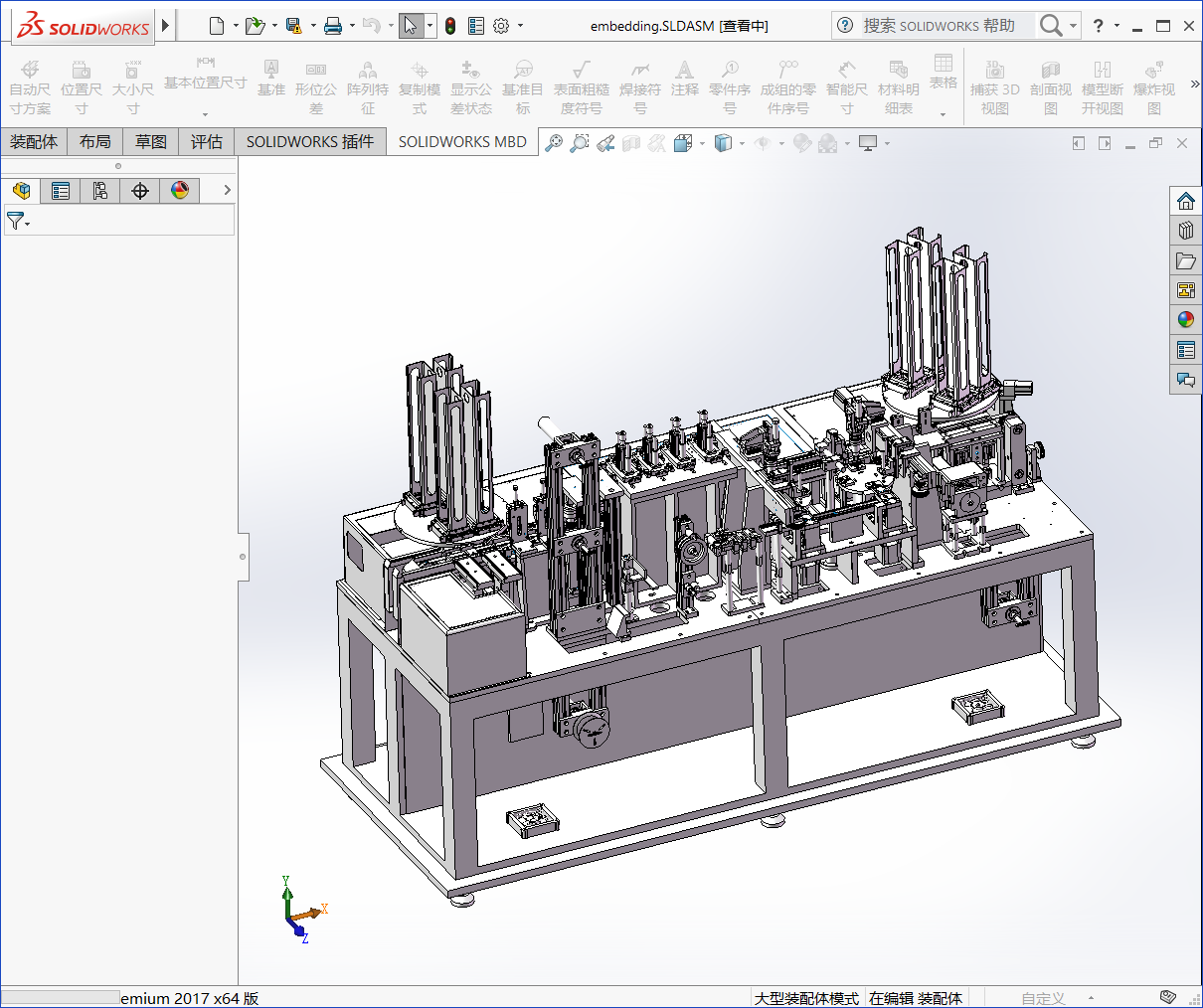Expand the ribbon overflow chevron

click(1194, 84)
